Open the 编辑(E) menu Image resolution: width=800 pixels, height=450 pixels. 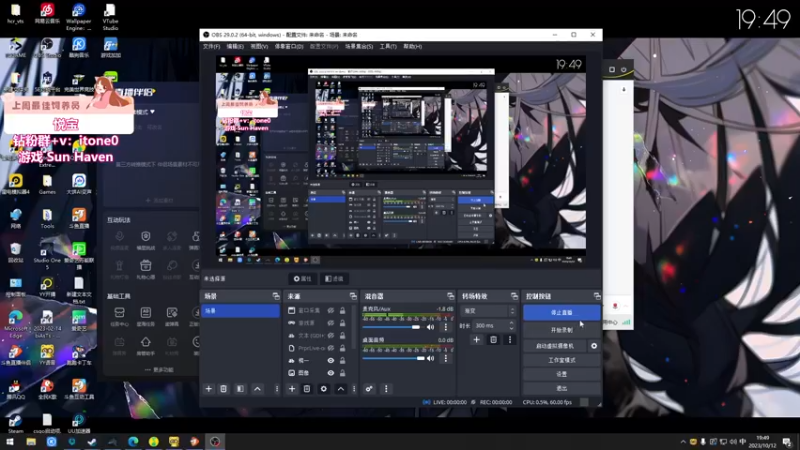tap(235, 46)
